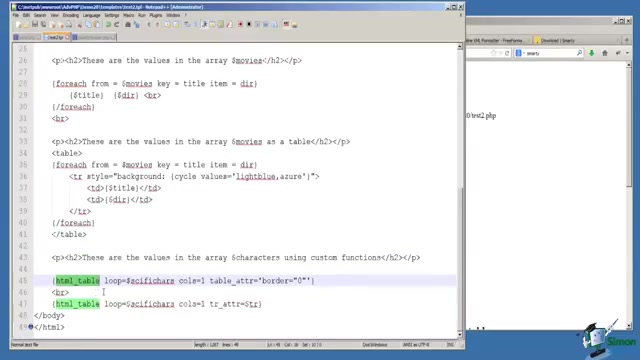Click the INS insert mode indicator
This screenshot has width=640, height=360.
click(451, 345)
